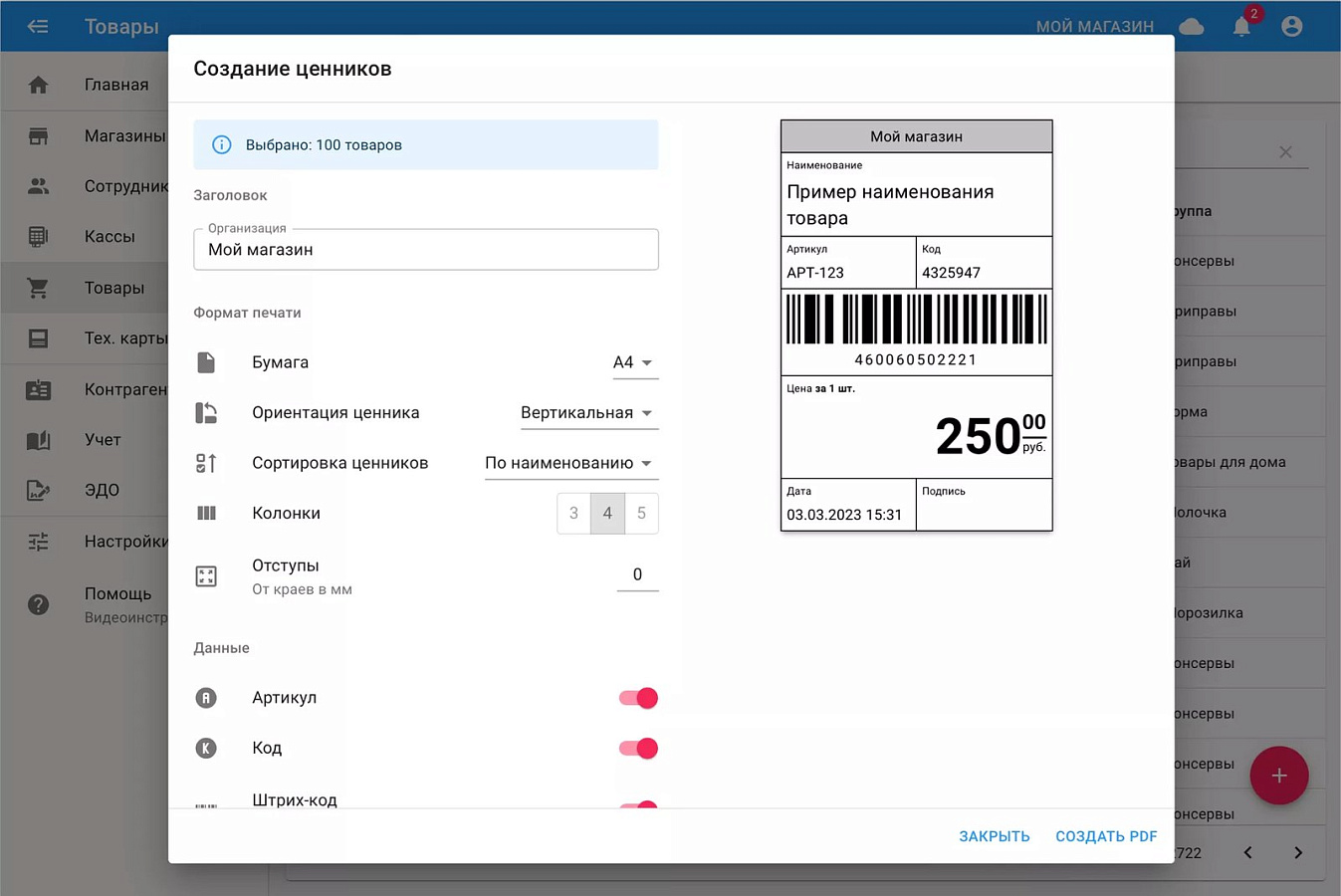Screen dimensions: 1341x896
Task: Click the СОЗДАТЬ PDF button
Action: coord(1106,836)
